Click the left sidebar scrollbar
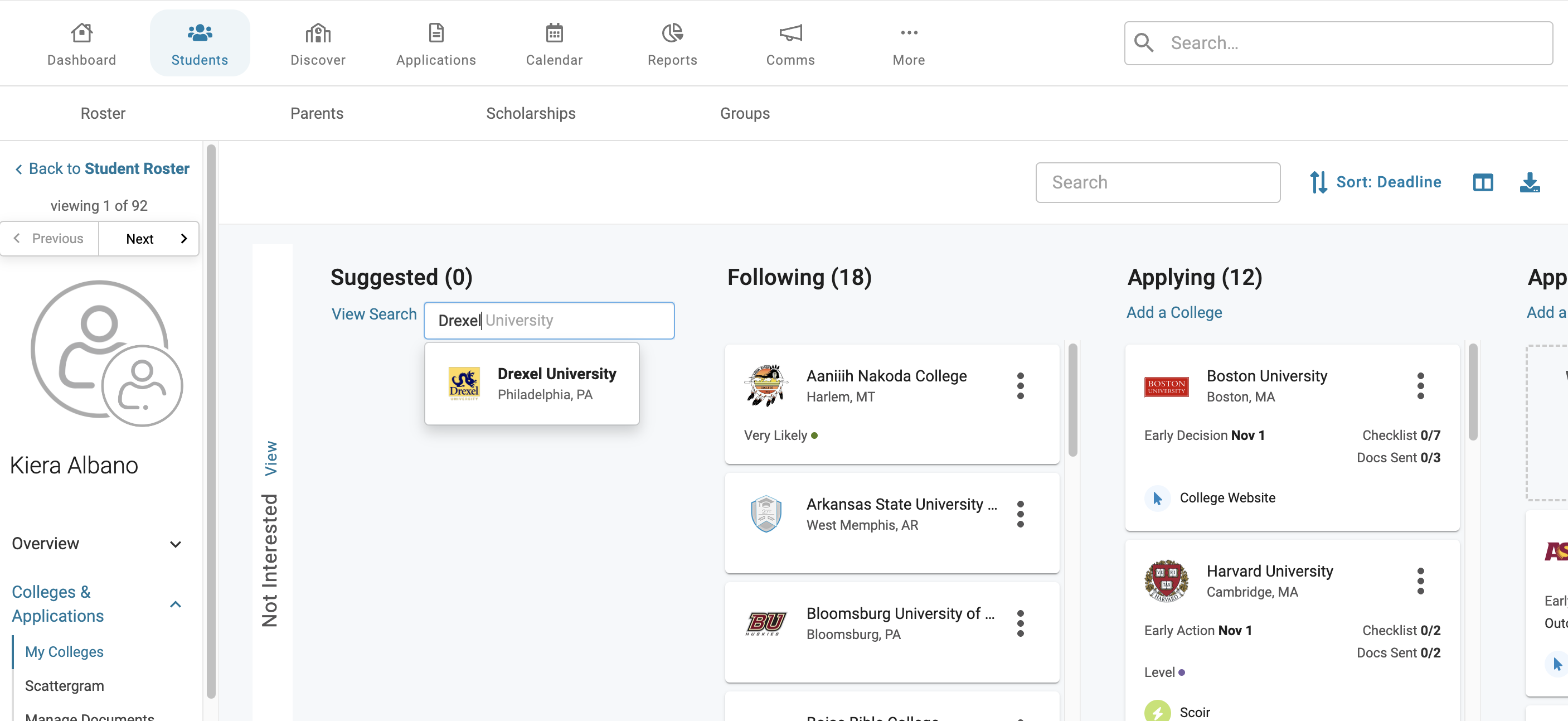Screen dimensions: 1568x721 point(211,422)
